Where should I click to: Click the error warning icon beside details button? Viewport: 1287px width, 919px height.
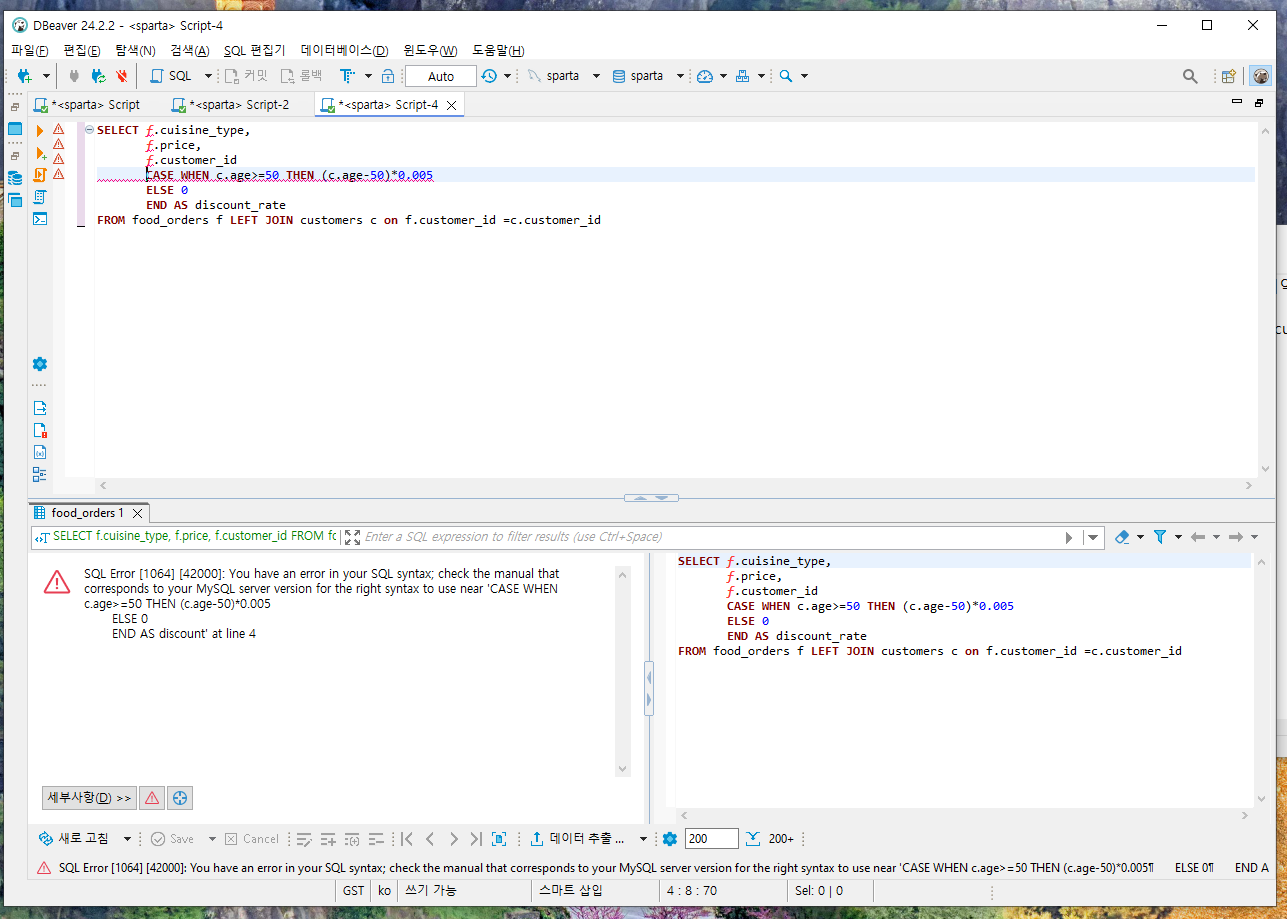coord(152,798)
